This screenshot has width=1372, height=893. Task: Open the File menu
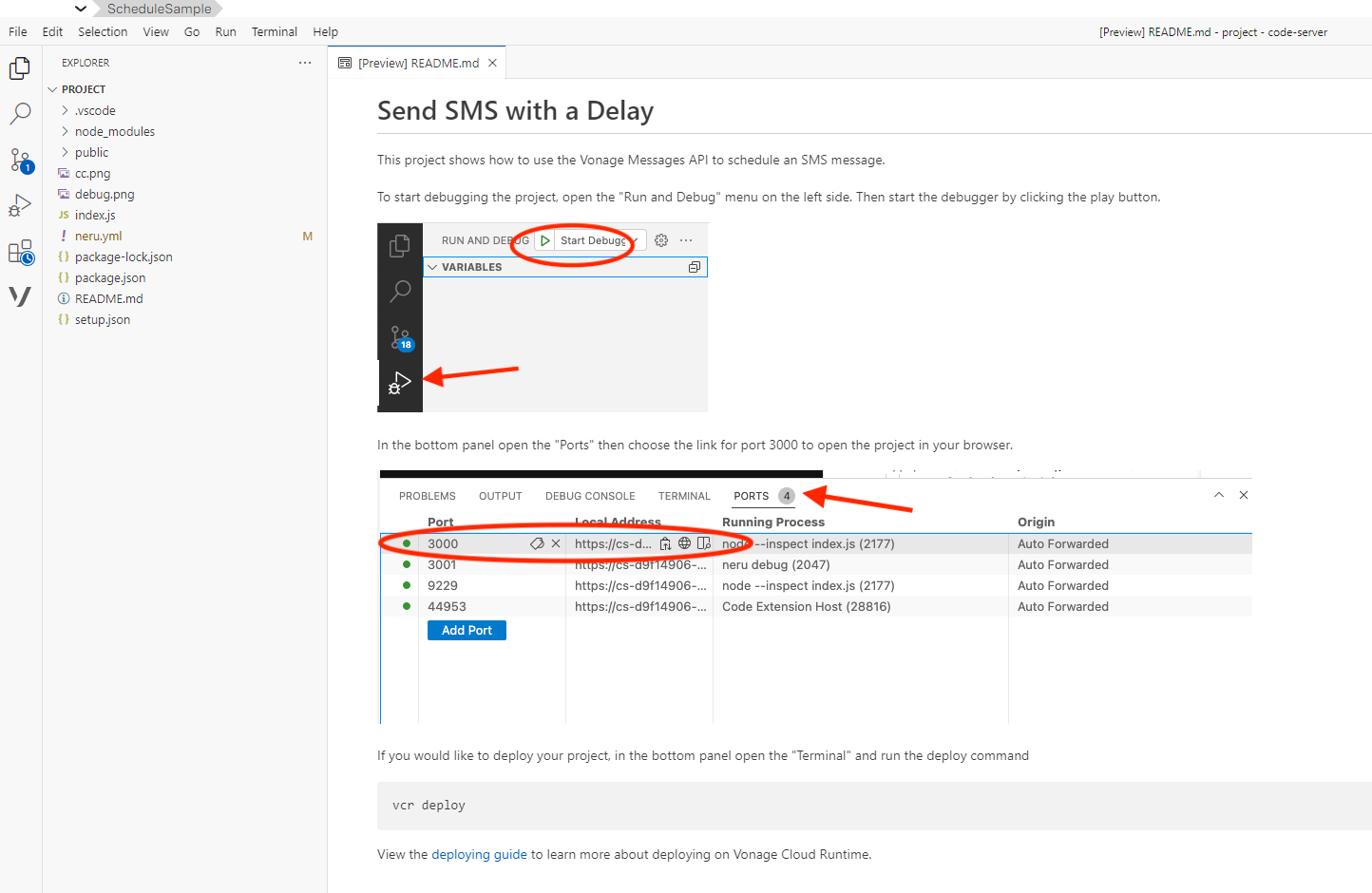[18, 31]
